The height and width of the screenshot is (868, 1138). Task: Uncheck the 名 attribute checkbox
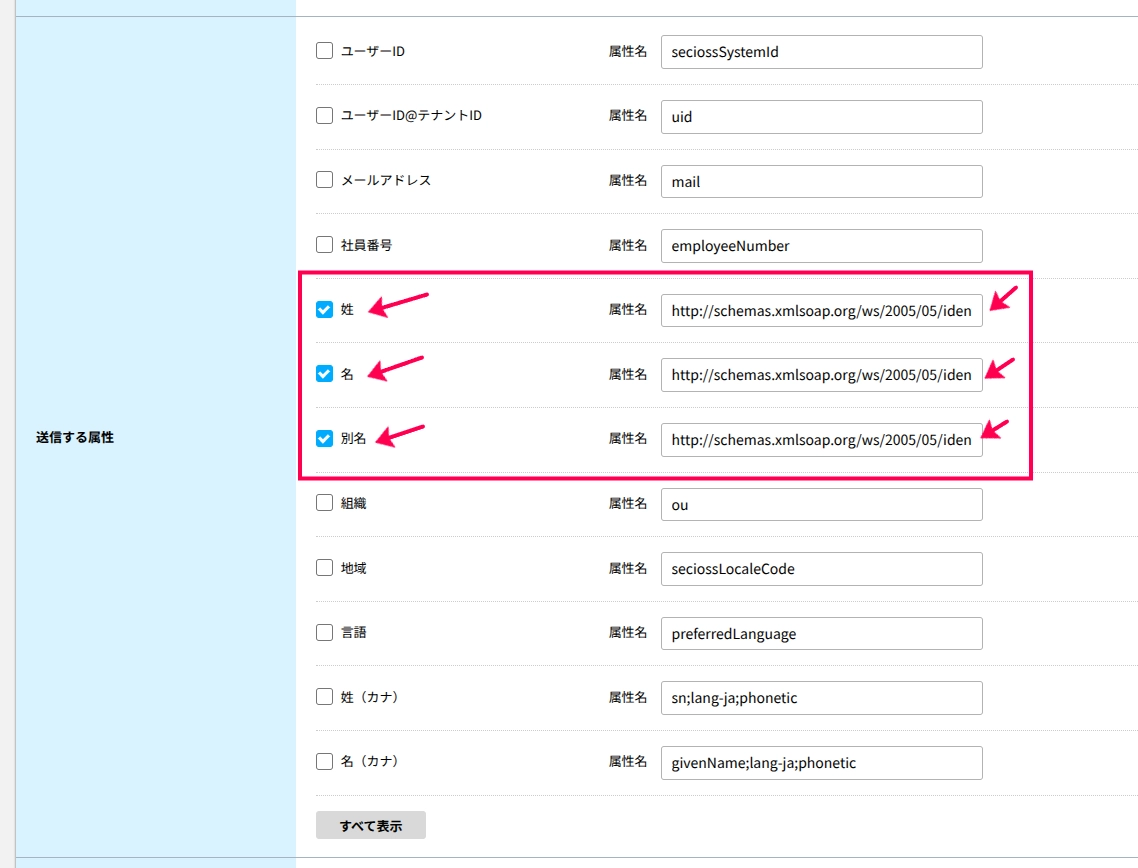coord(324,374)
